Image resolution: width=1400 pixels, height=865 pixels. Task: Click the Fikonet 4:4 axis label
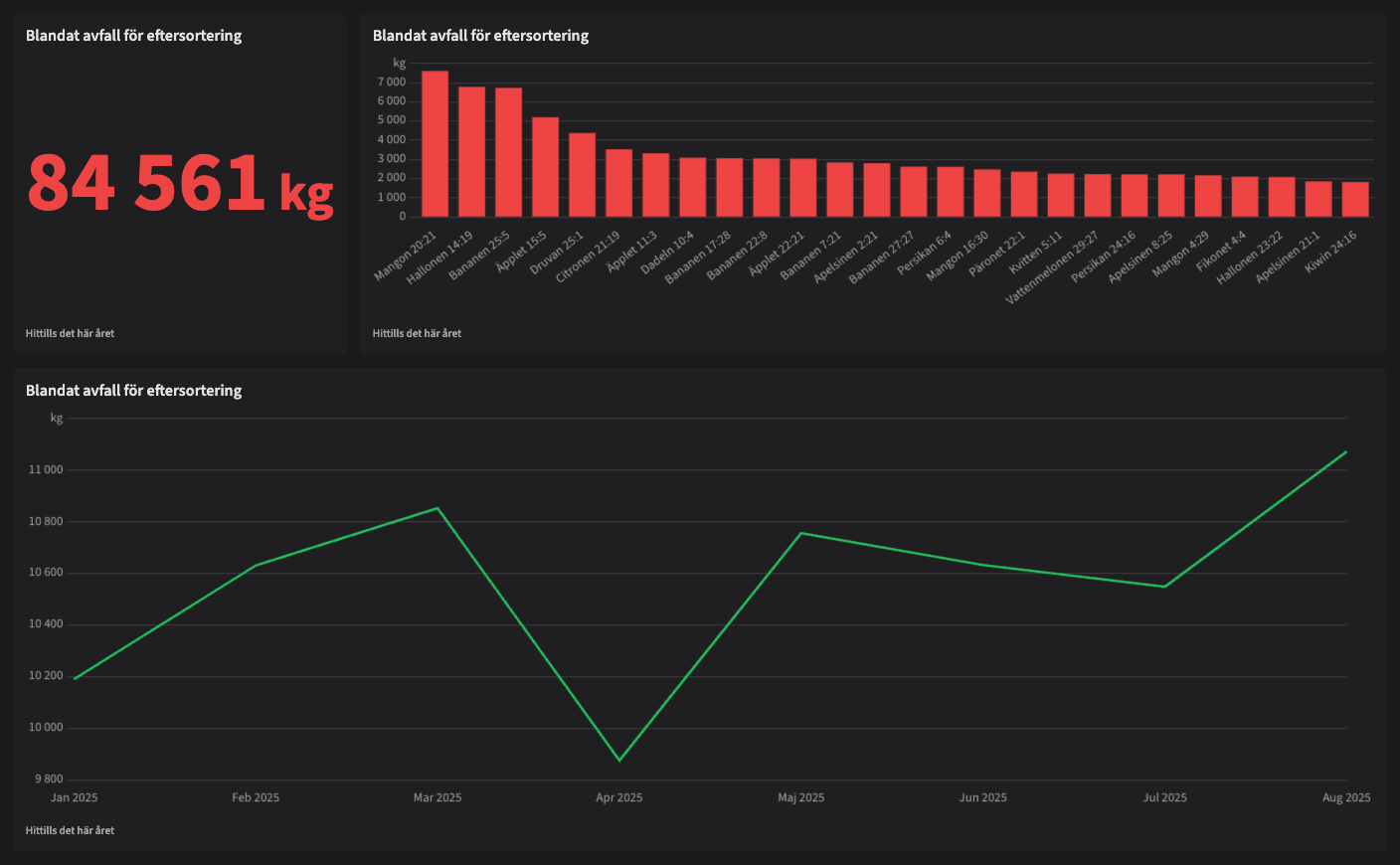pyautogui.click(x=1221, y=253)
